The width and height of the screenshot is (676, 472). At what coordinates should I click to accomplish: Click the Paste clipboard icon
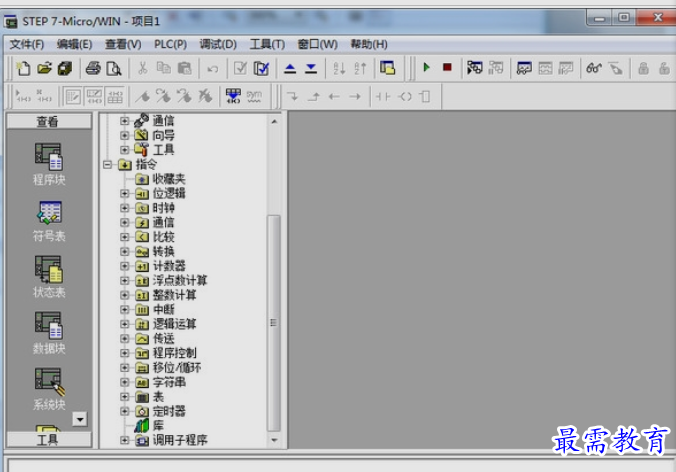tap(184, 68)
